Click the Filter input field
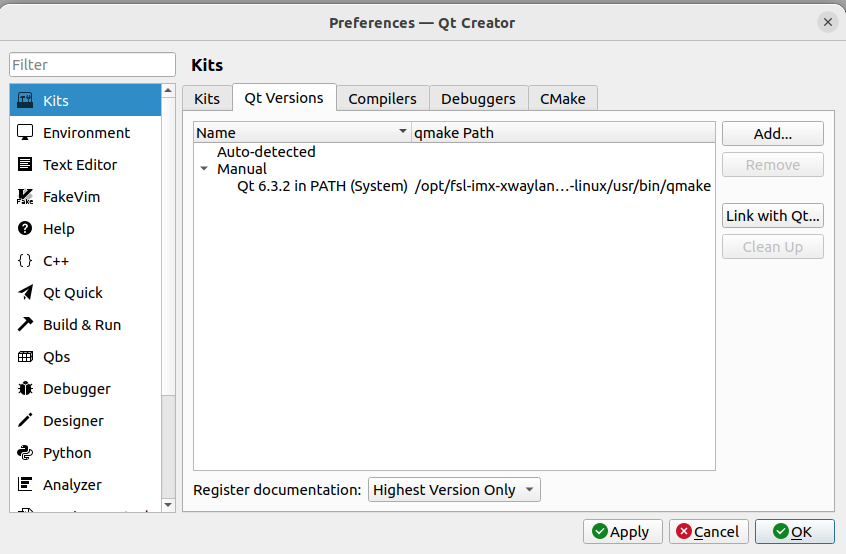 pos(92,65)
